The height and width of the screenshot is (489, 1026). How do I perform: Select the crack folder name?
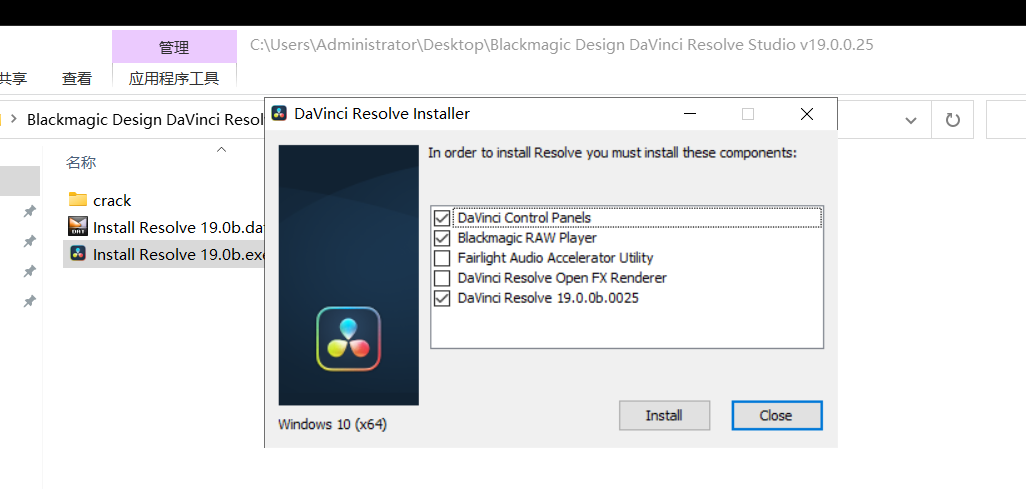[112, 200]
